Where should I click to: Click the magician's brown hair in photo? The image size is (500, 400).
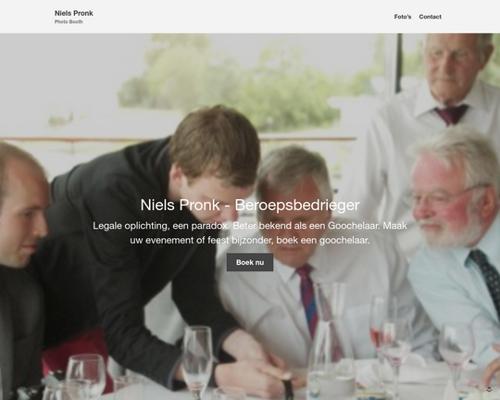[x=217, y=140]
